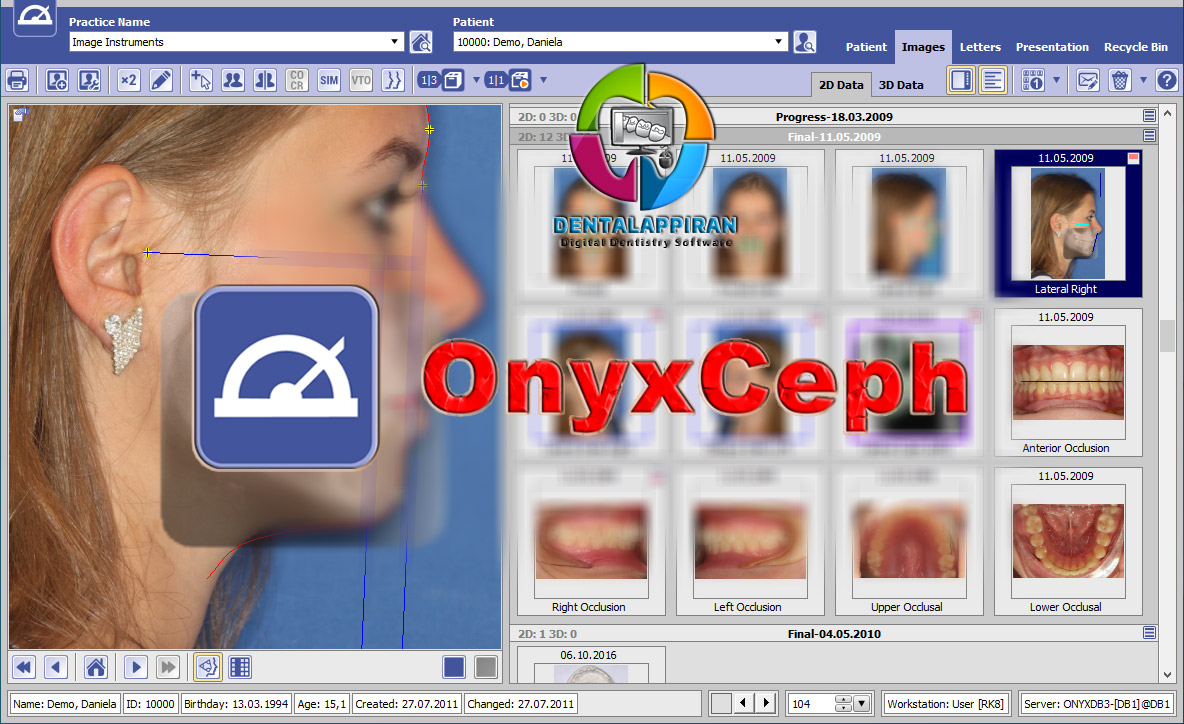Click the status bar small left arrow button
The image size is (1184, 724).
[x=743, y=703]
